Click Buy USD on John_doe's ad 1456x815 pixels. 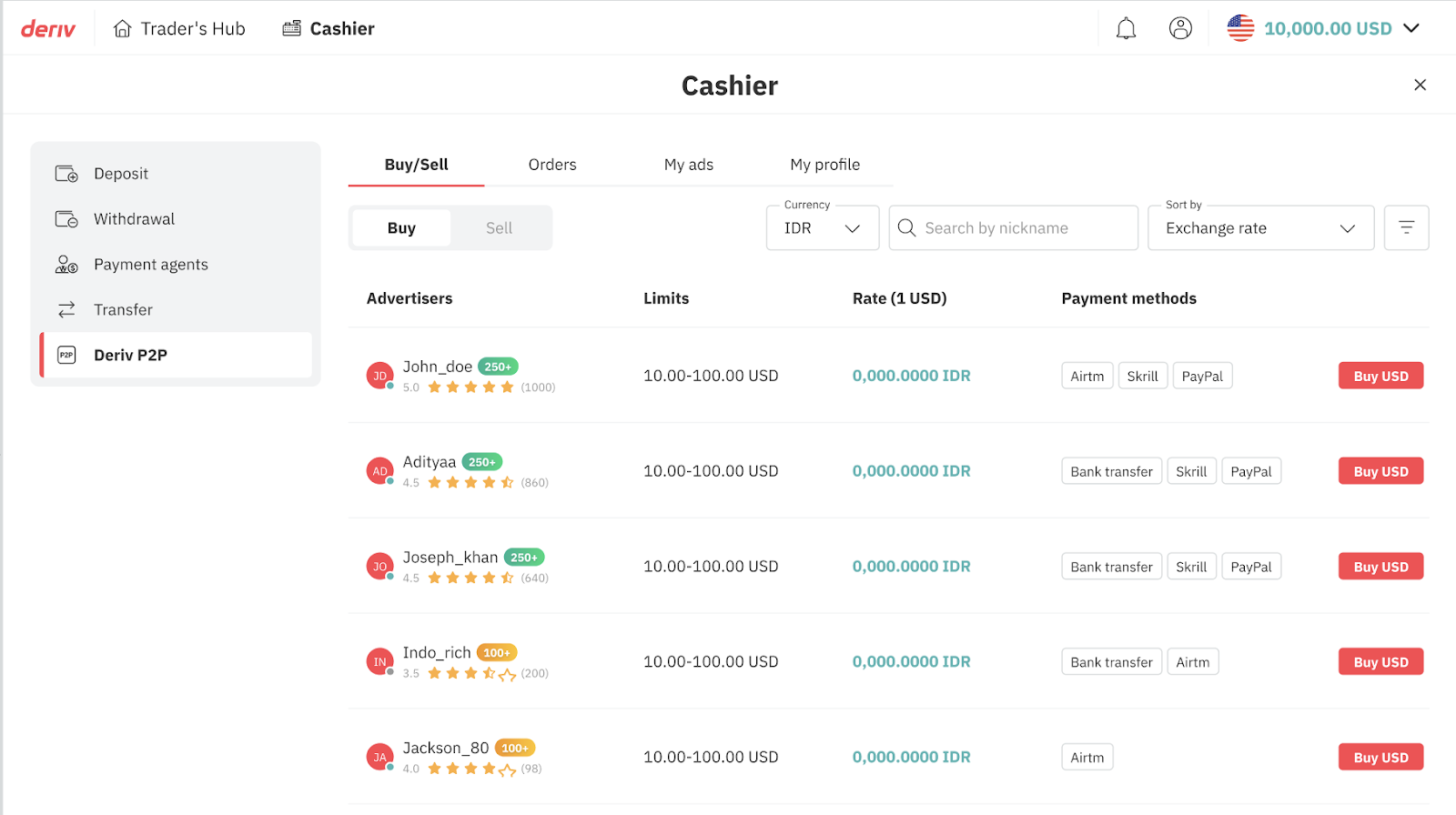(1380, 375)
